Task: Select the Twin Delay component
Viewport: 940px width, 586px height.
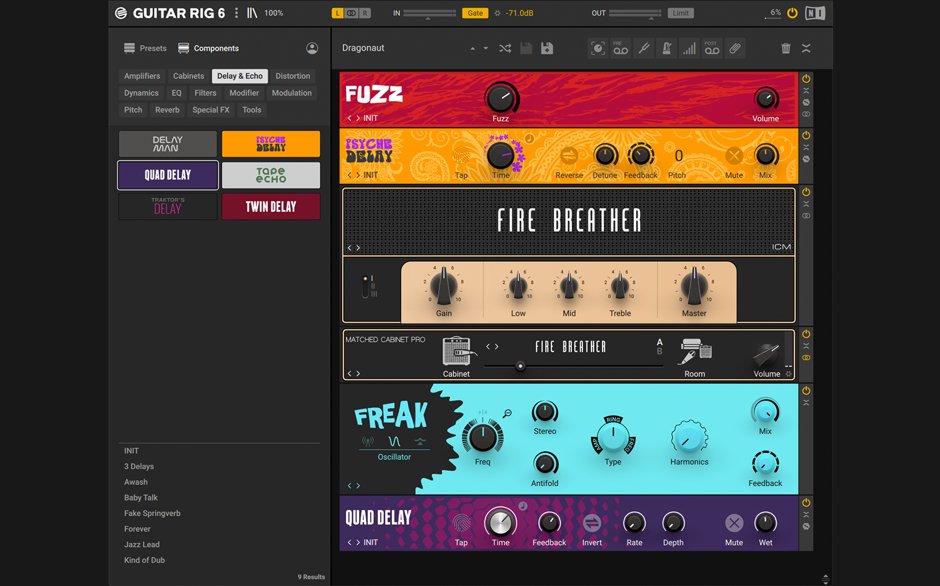Action: tap(269, 204)
